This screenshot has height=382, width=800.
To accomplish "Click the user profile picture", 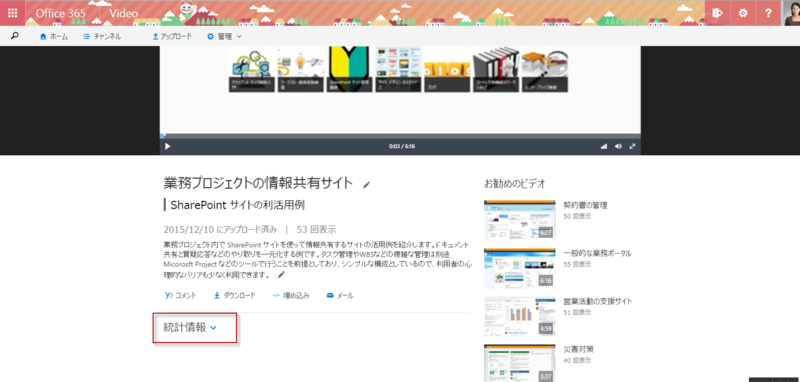I will click(791, 13).
